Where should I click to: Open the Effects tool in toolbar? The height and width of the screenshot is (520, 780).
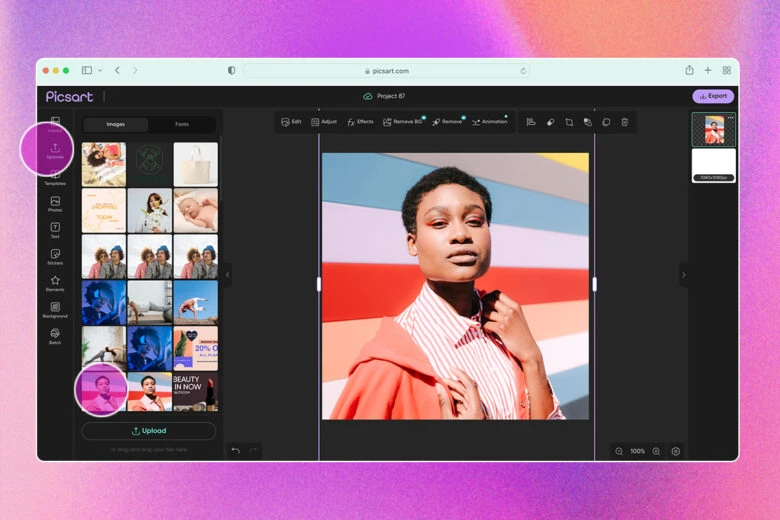point(360,122)
